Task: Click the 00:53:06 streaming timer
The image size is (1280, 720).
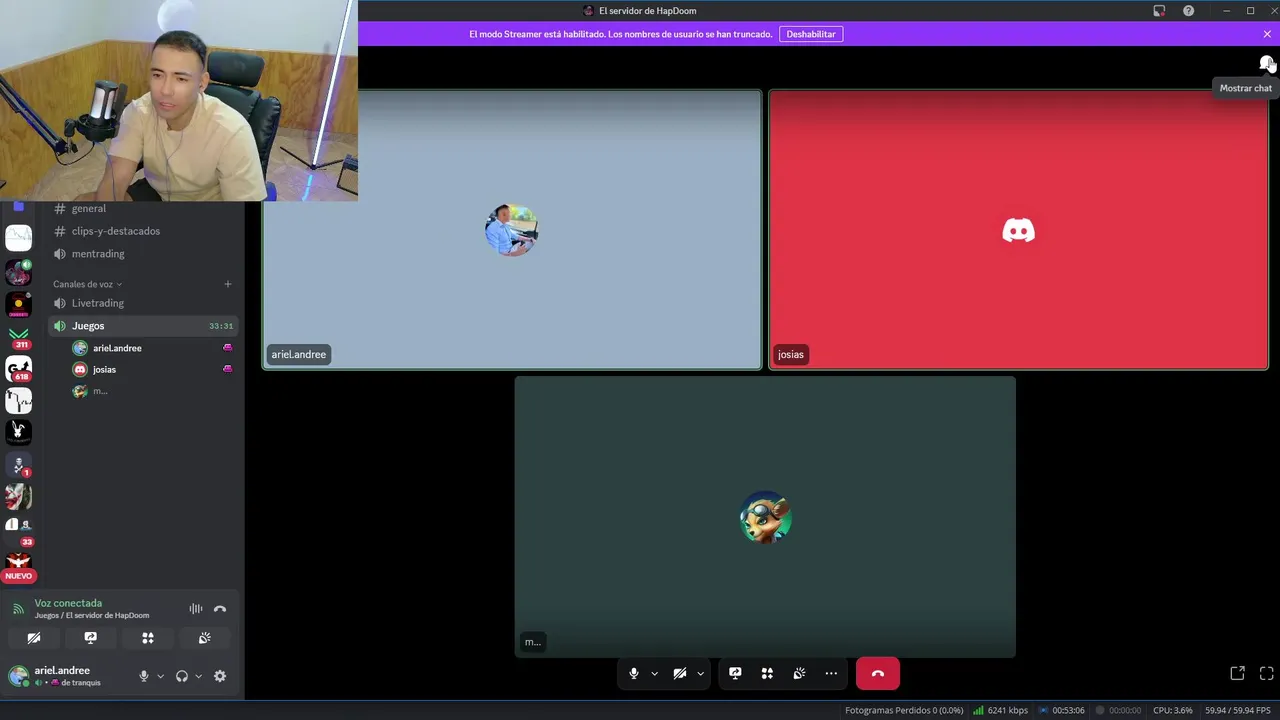Action: 1061,710
